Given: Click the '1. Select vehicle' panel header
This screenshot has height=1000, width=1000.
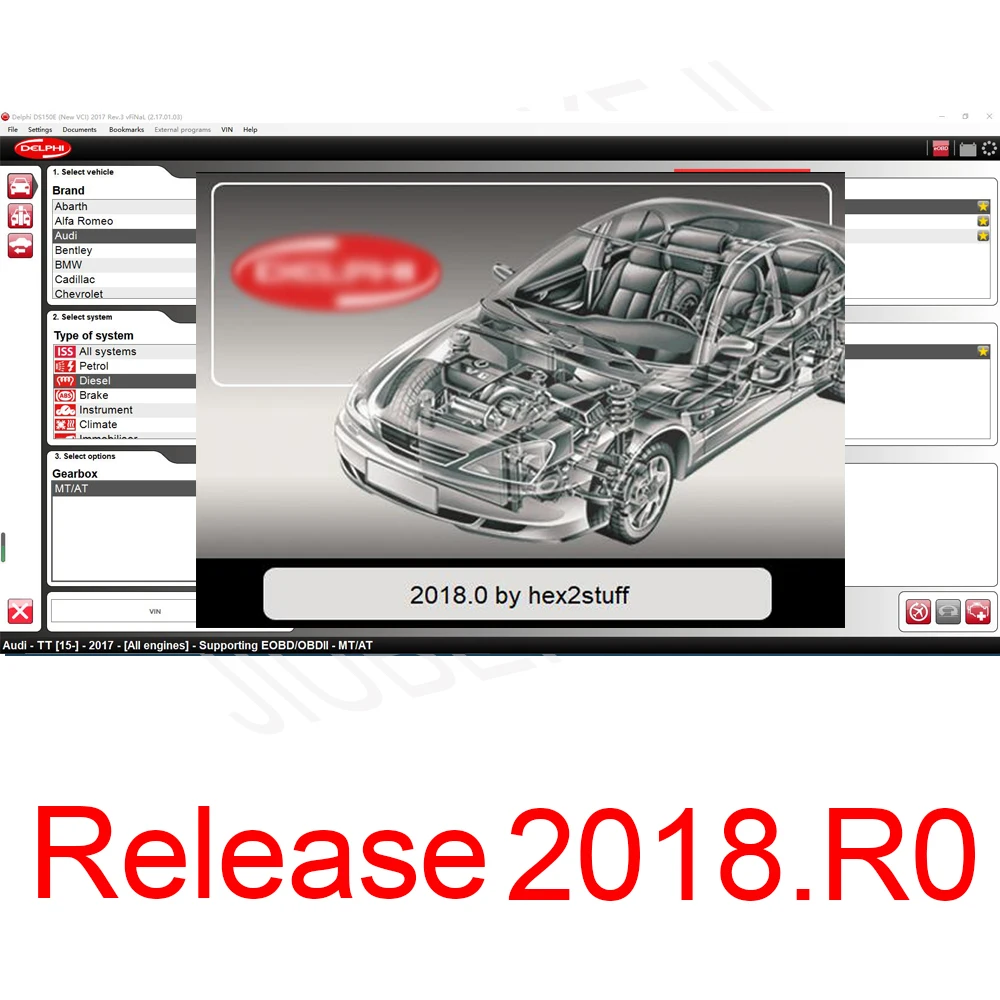Looking at the screenshot, I should pos(83,172).
